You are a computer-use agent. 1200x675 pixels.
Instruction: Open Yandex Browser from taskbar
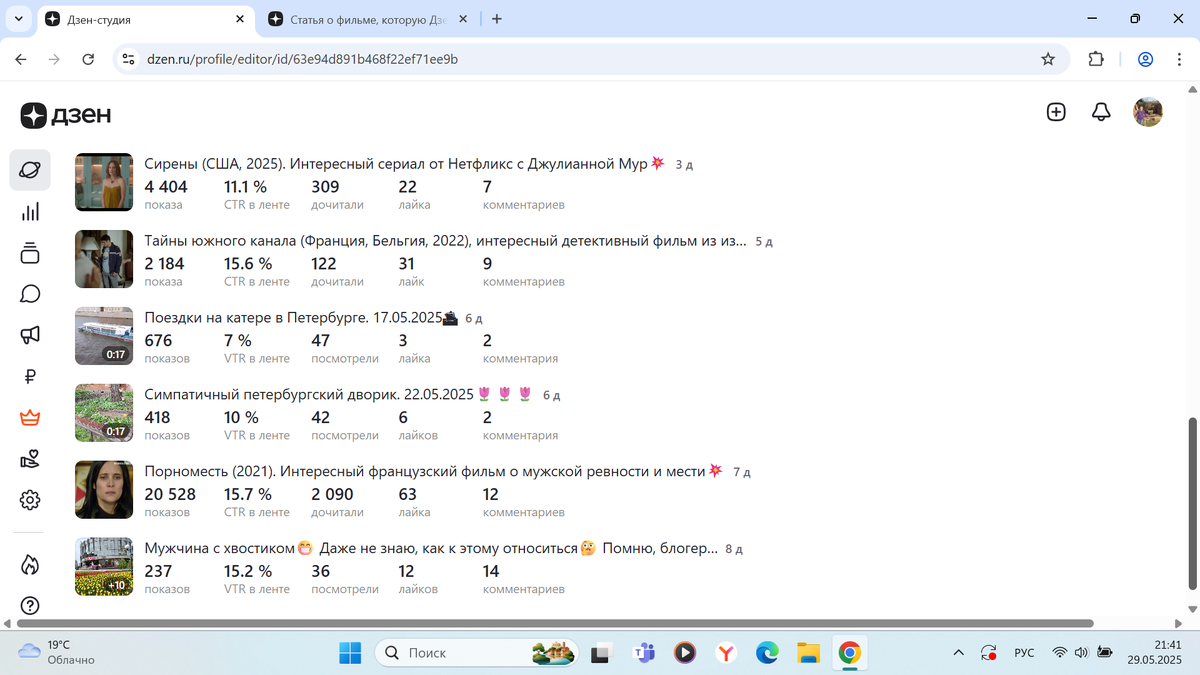coord(726,653)
